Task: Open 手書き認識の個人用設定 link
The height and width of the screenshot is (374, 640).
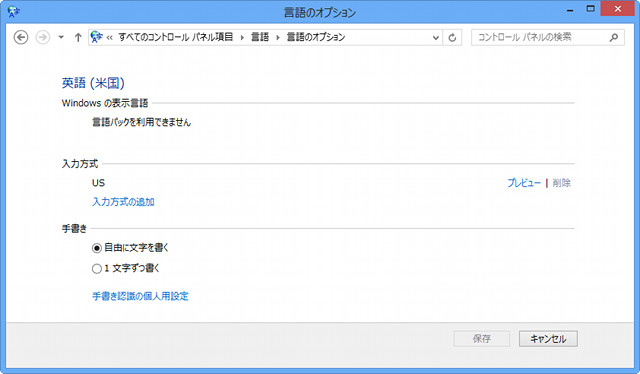Action: (140, 296)
